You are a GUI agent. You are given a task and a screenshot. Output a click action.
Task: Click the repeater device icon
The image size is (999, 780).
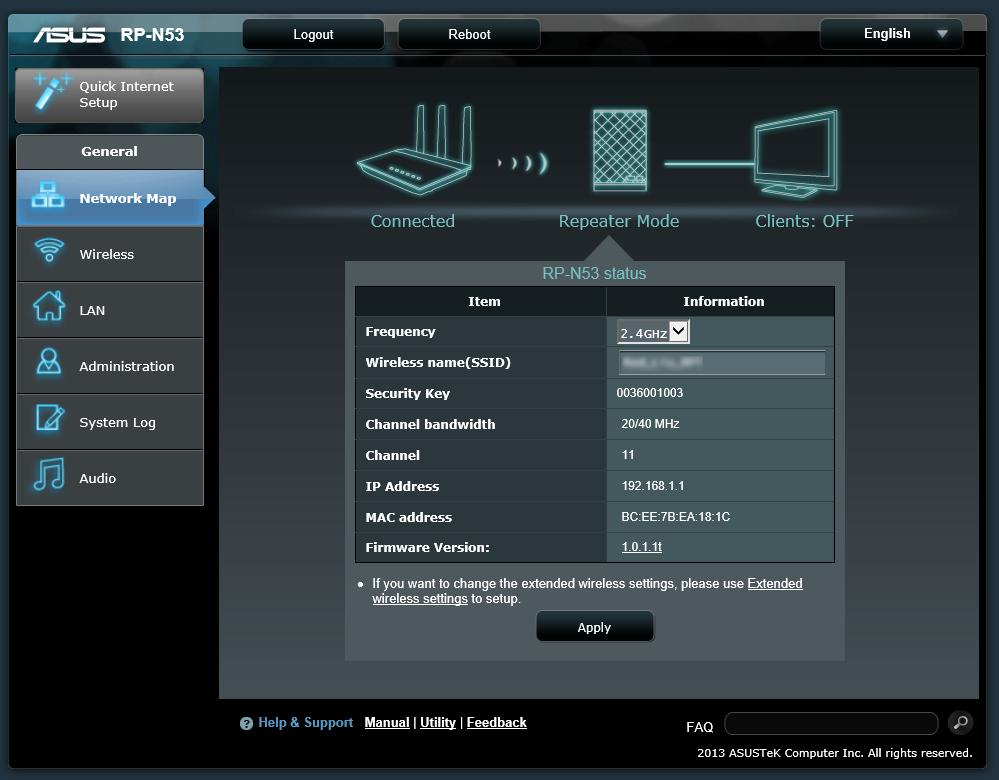click(x=619, y=150)
